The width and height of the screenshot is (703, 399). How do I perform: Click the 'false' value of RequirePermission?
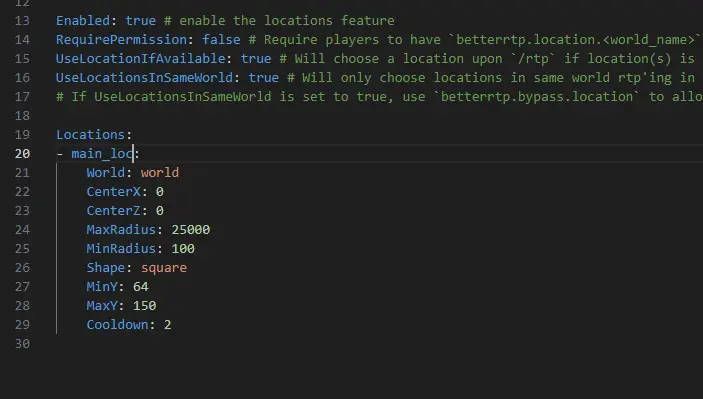click(221, 39)
